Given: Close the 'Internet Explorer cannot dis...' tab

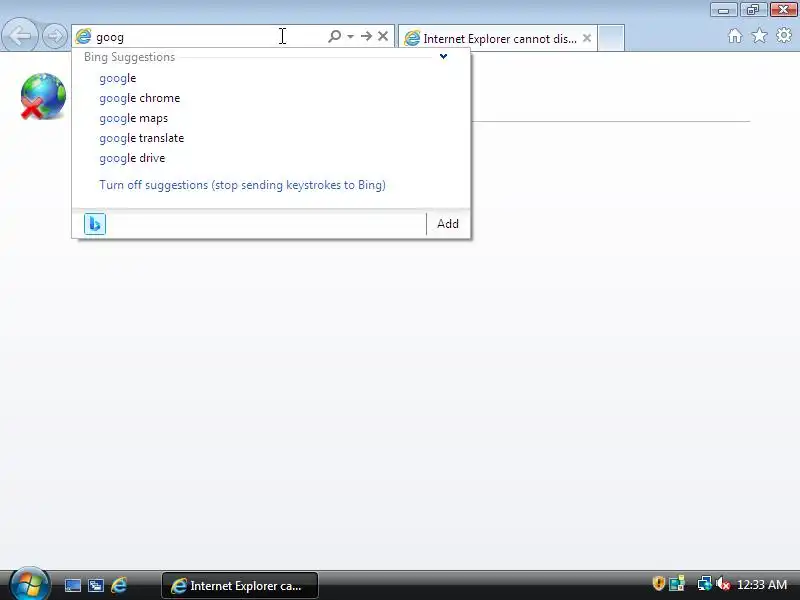Looking at the screenshot, I should [x=587, y=38].
